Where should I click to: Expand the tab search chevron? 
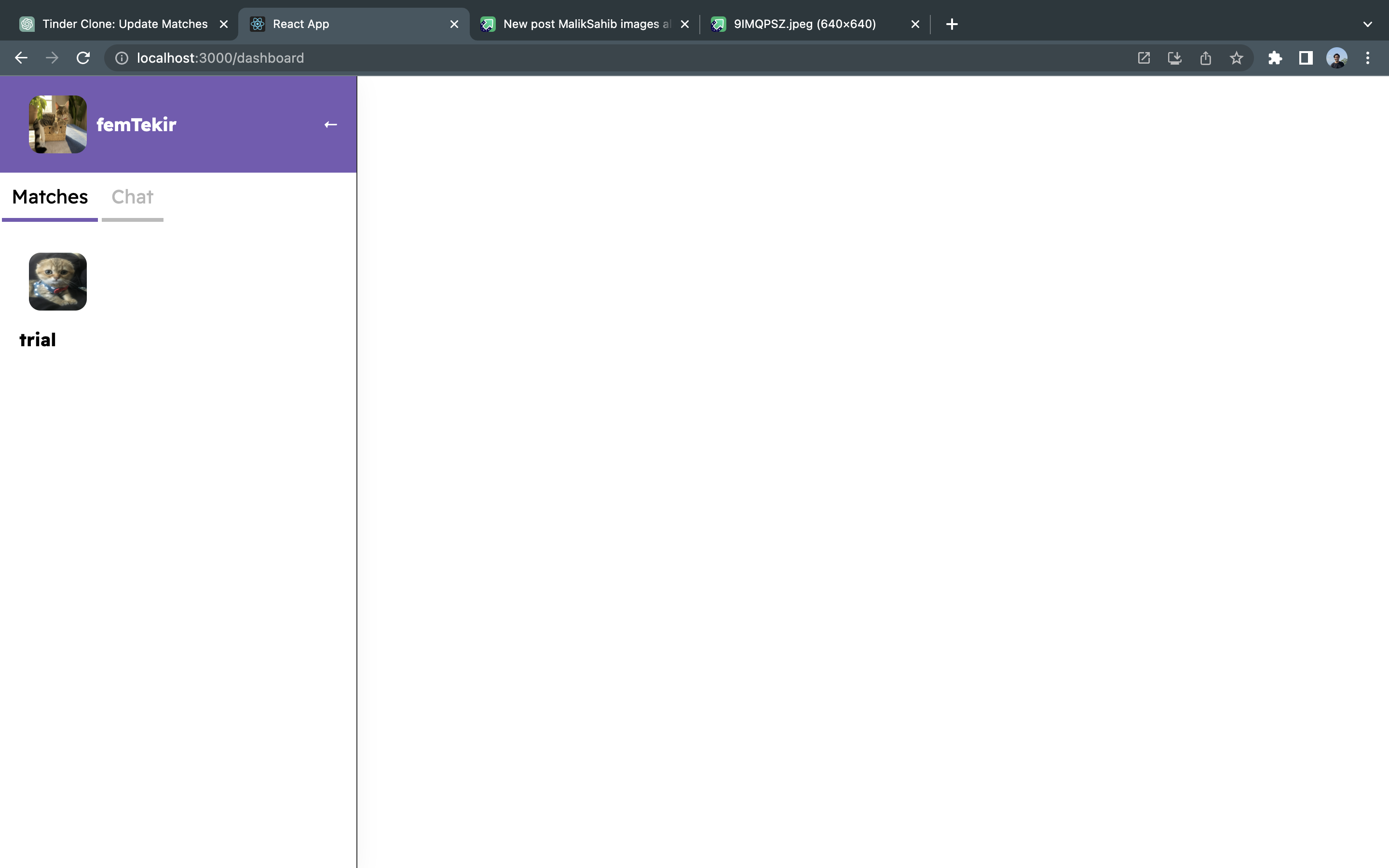coord(1367,24)
